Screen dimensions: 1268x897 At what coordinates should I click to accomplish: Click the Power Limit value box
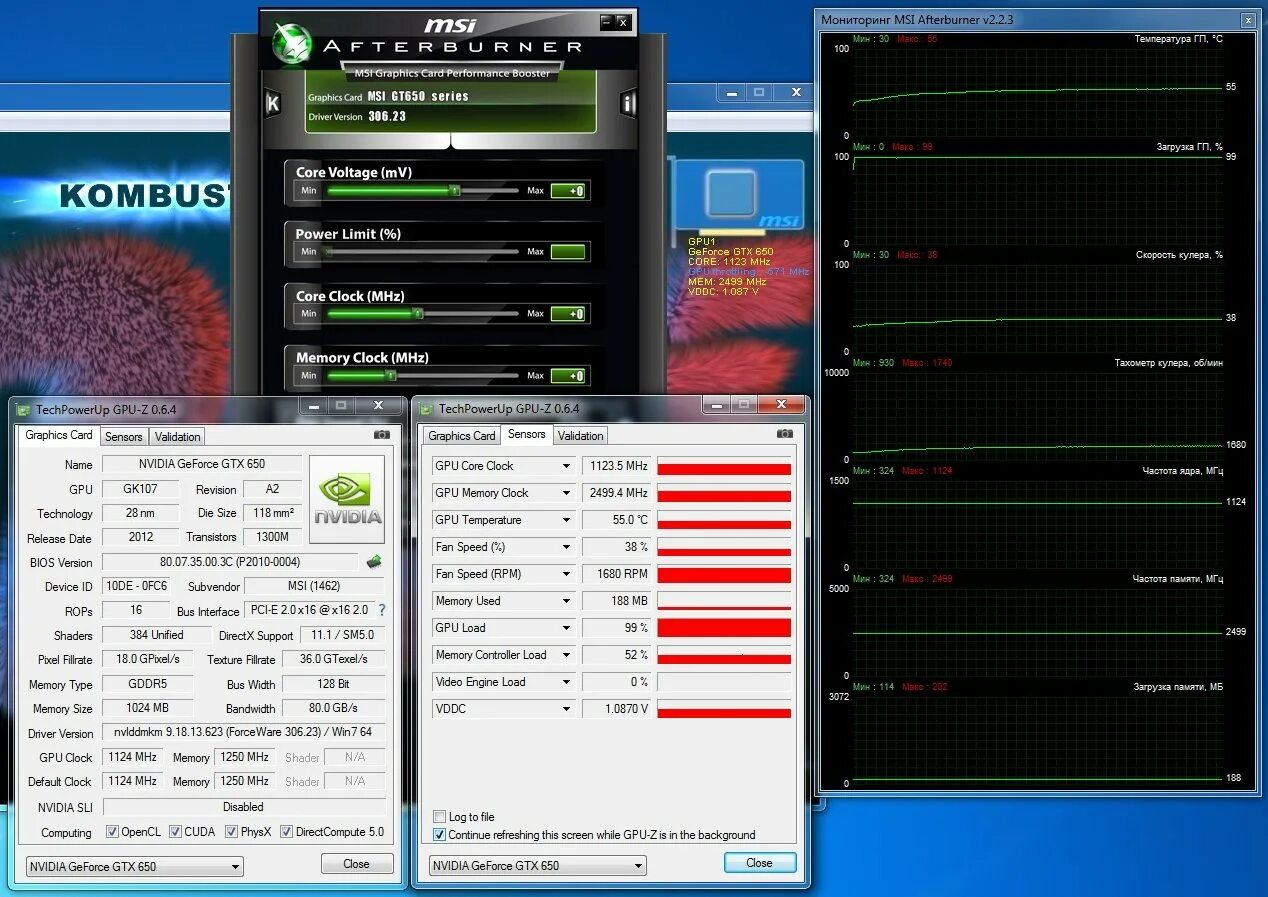pos(568,252)
